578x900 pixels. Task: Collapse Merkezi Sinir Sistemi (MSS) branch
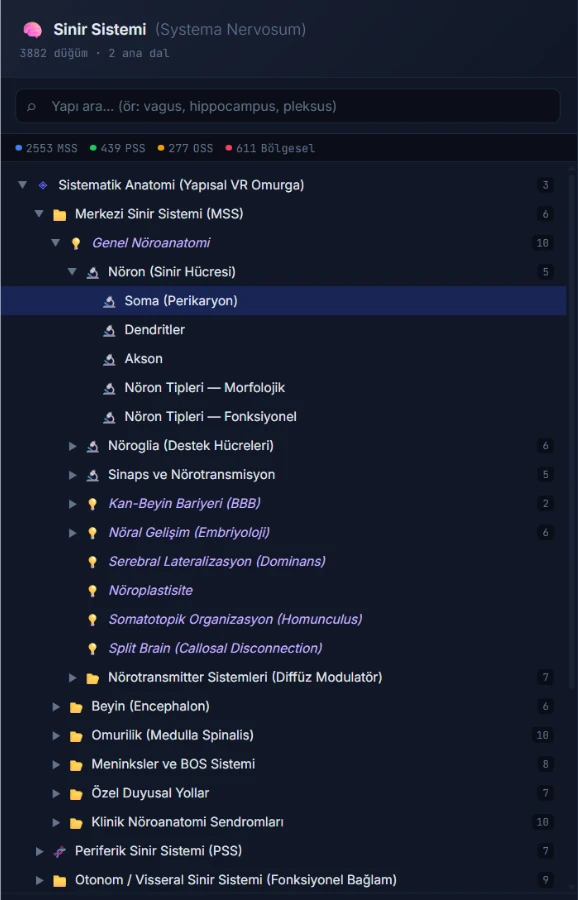coord(39,214)
